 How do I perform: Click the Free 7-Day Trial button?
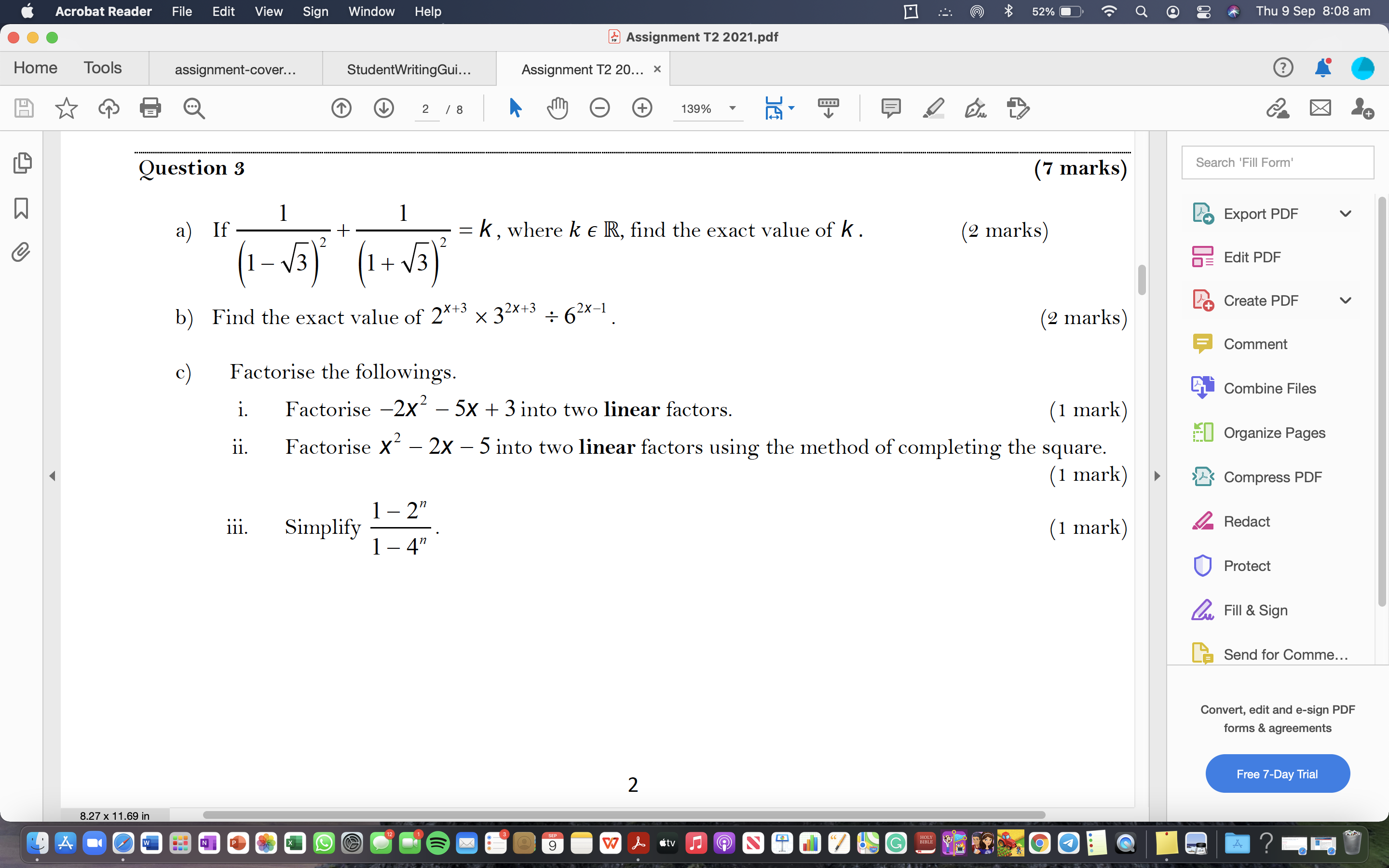1277,772
